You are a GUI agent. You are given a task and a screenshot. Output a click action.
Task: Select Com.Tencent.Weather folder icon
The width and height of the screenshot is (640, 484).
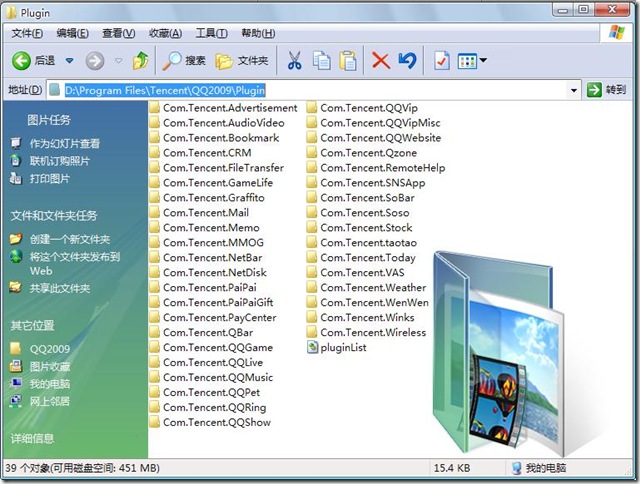[x=312, y=288]
